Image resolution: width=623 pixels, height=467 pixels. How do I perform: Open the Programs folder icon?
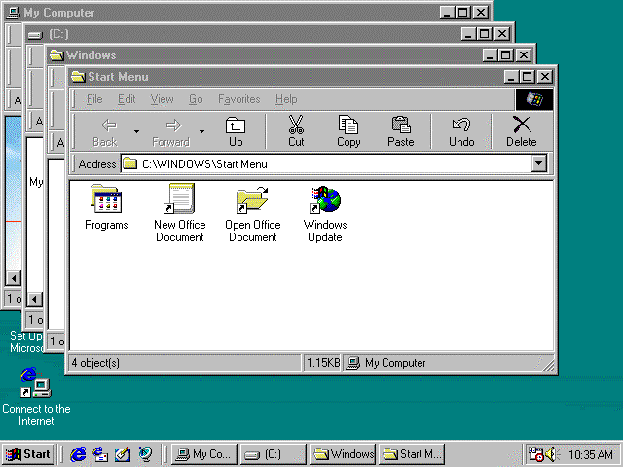(106, 200)
